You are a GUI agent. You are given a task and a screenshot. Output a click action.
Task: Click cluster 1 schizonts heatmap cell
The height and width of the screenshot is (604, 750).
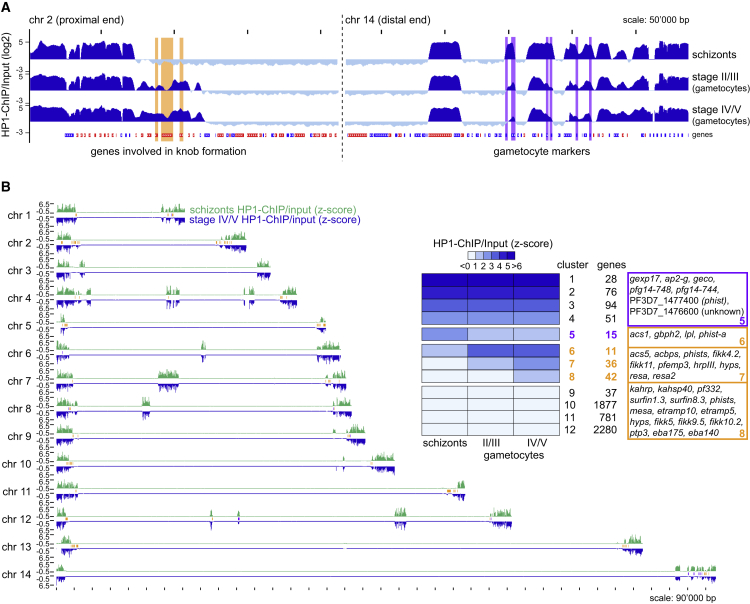[x=444, y=280]
